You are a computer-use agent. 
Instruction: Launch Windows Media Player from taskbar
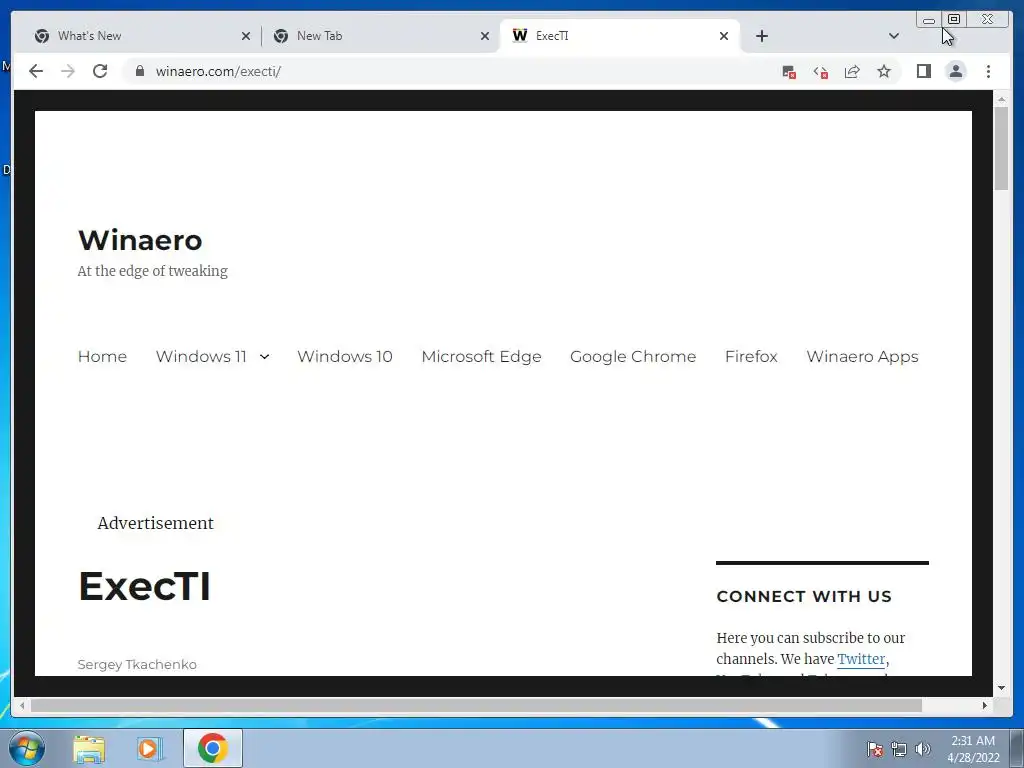click(x=149, y=748)
